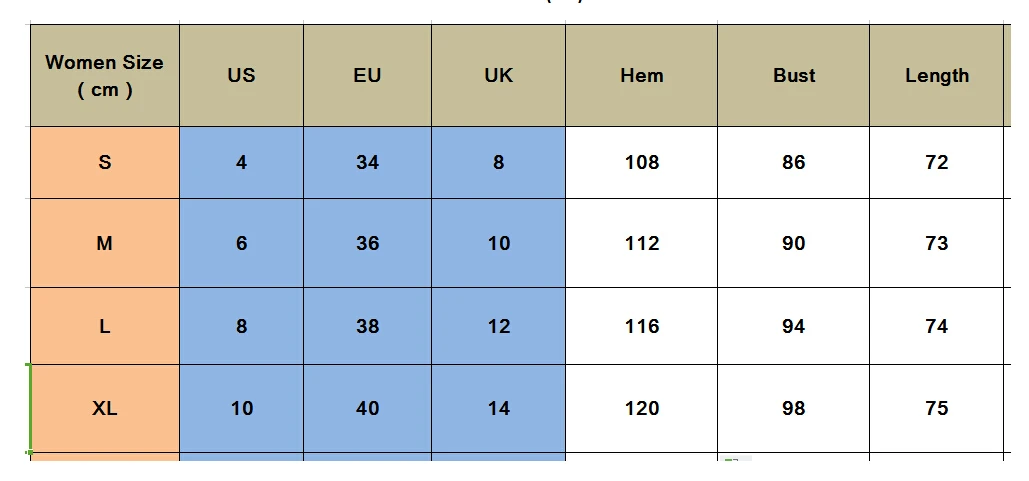Click the UK column header cell

[x=498, y=75]
